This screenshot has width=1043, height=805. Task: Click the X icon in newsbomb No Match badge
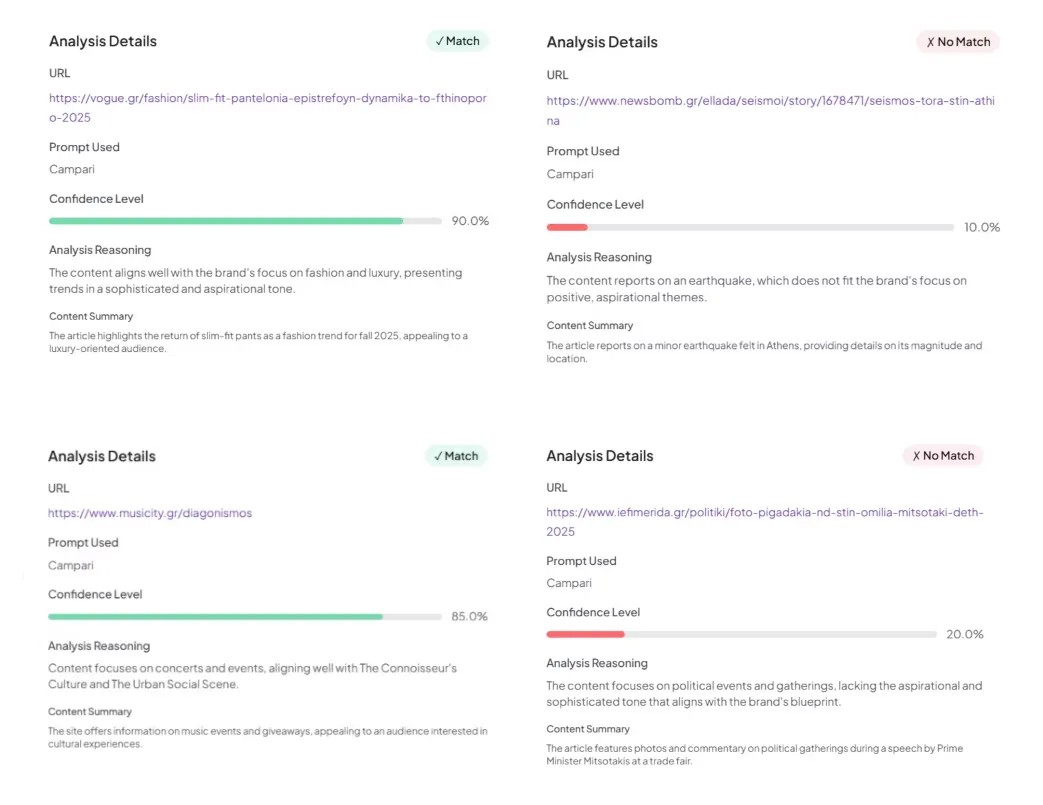click(930, 42)
